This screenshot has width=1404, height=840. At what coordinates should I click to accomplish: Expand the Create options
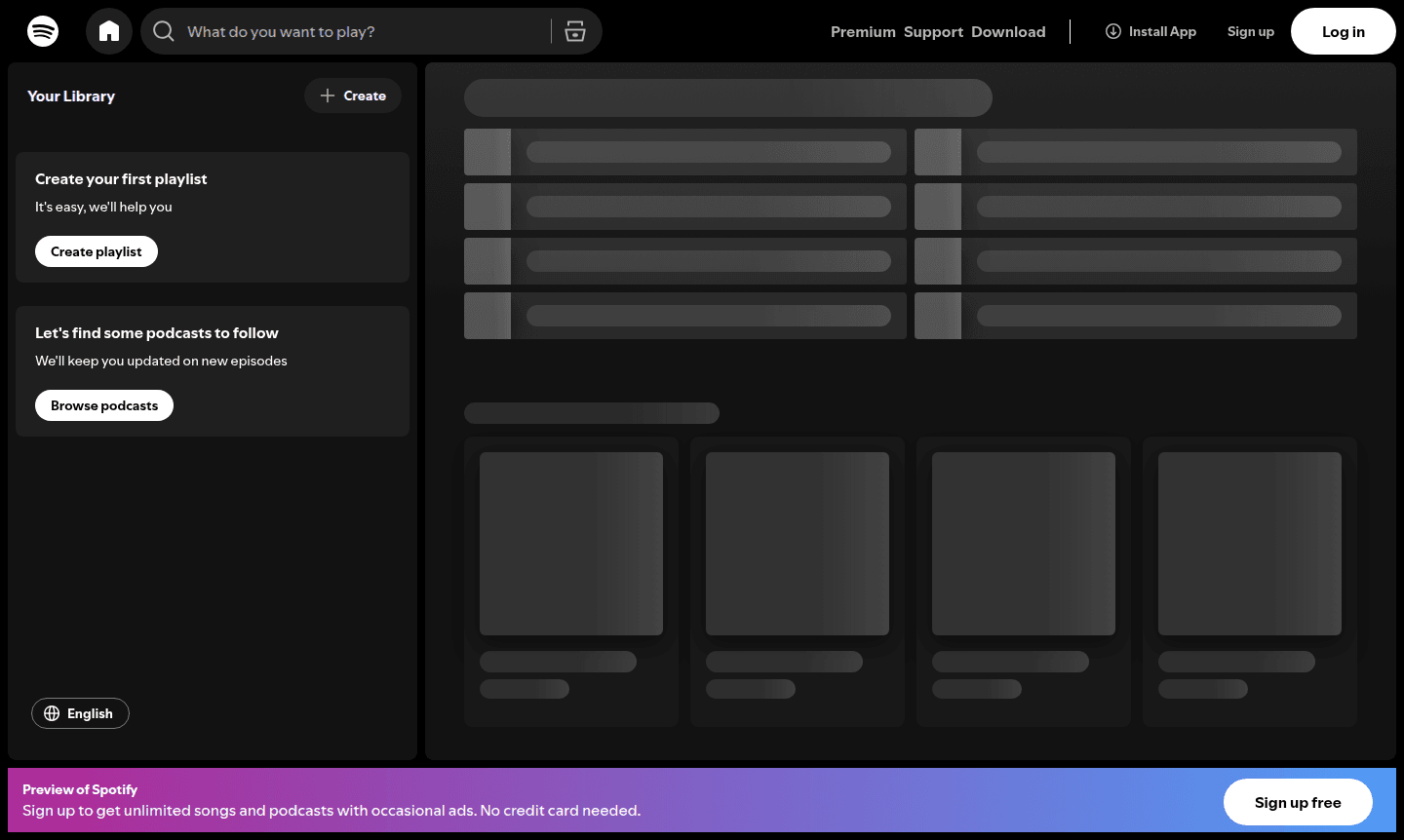pos(353,95)
